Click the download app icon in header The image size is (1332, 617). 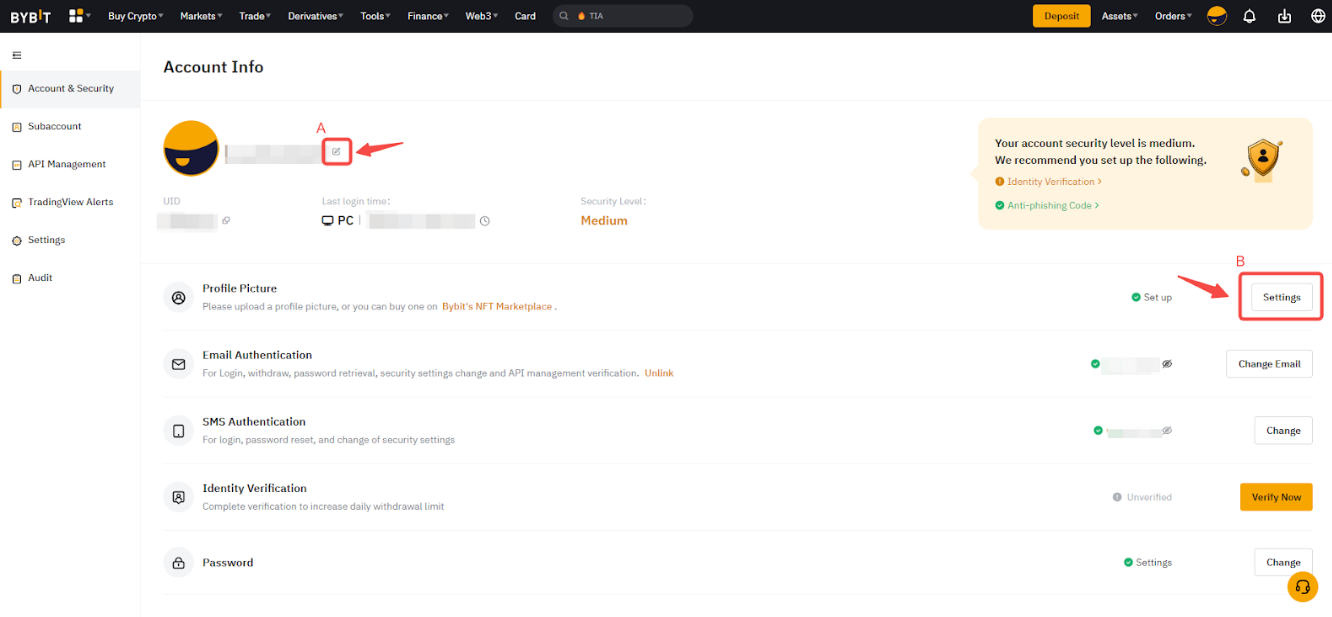pos(1284,16)
